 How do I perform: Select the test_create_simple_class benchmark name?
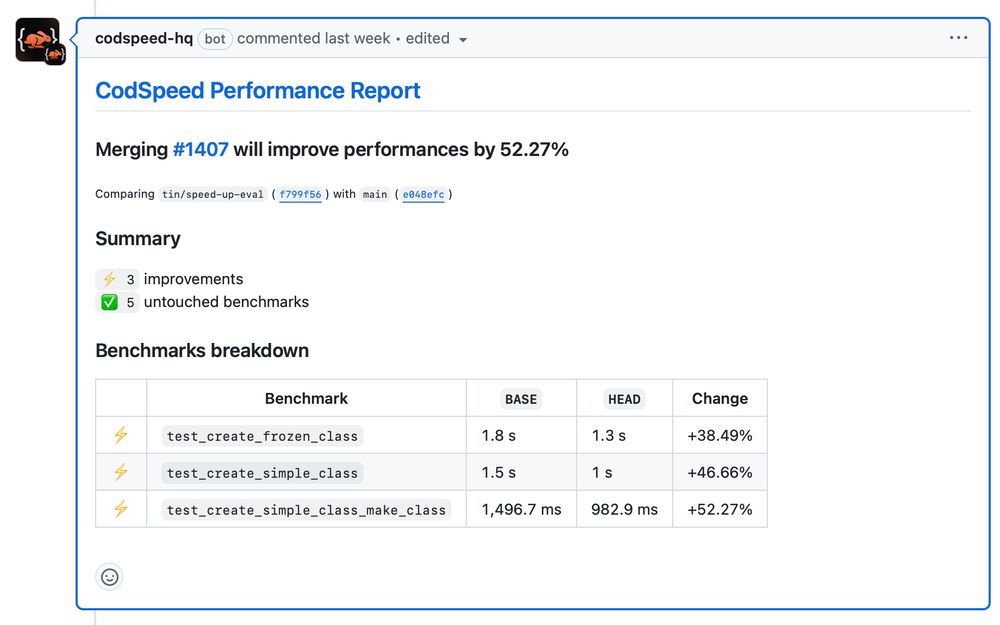[x=262, y=473]
